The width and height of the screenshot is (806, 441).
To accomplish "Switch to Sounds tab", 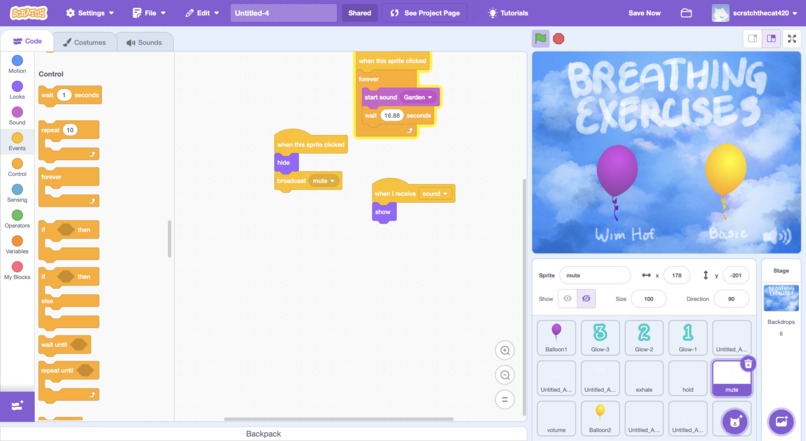I will (x=144, y=42).
